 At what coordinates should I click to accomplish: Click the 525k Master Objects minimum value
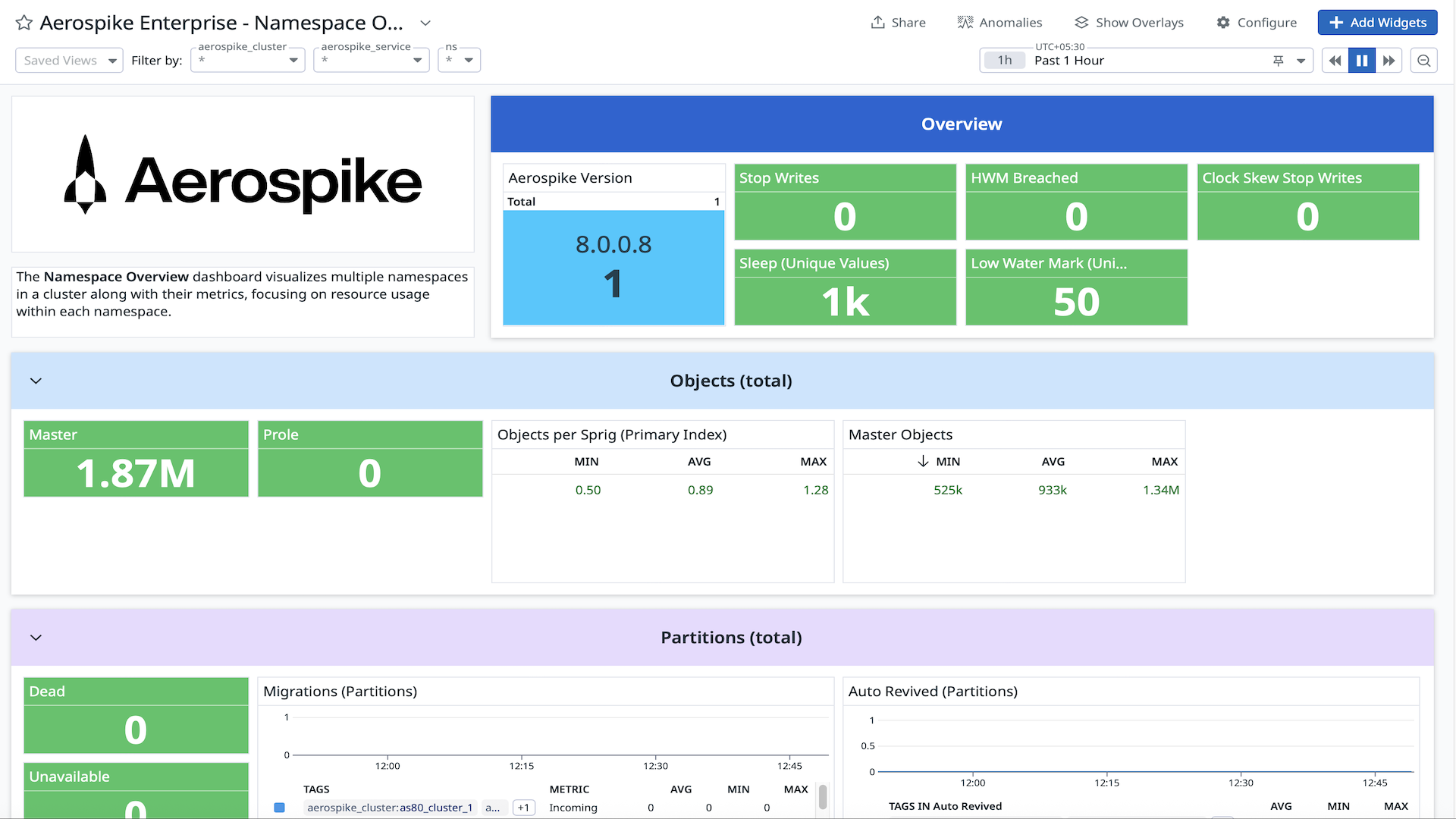pyautogui.click(x=948, y=491)
